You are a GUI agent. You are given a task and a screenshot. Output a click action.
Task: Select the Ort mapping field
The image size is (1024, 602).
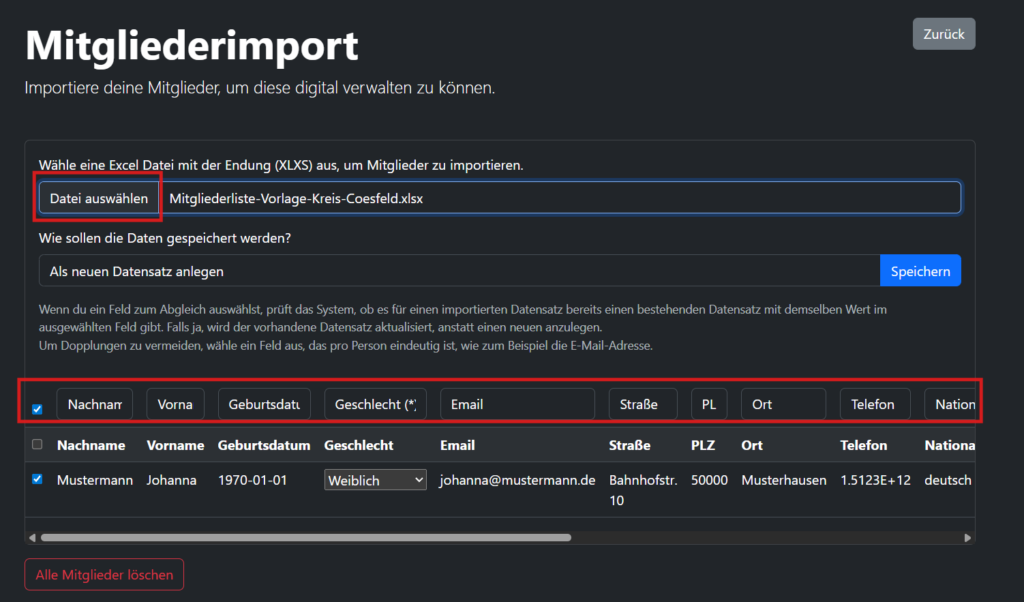[x=783, y=404]
